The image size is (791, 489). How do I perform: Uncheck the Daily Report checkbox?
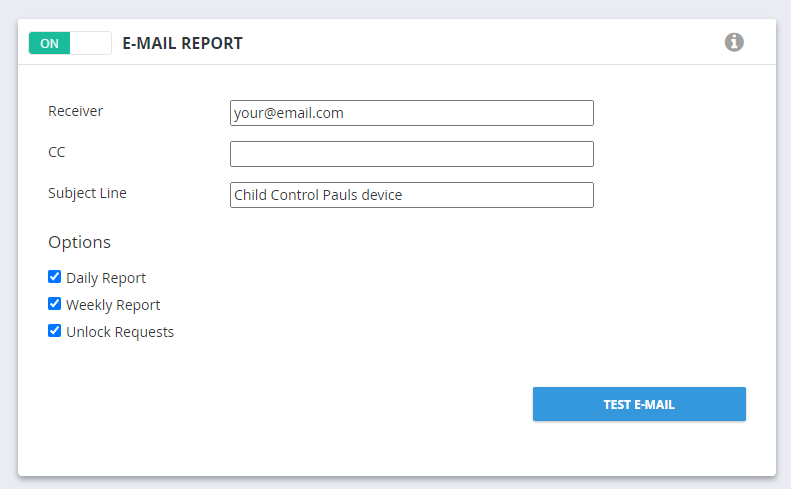[x=54, y=277]
